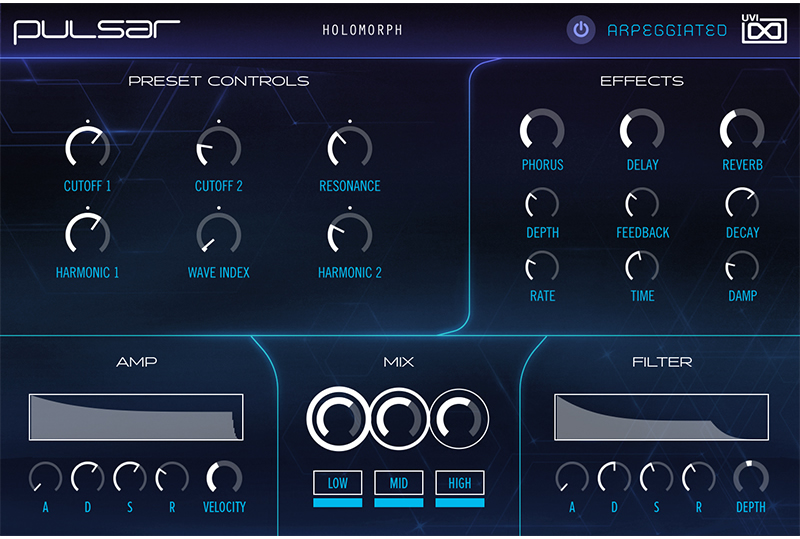Viewport: 800px width, 539px height.
Task: Adjust the Resonance knob
Action: pos(349,146)
